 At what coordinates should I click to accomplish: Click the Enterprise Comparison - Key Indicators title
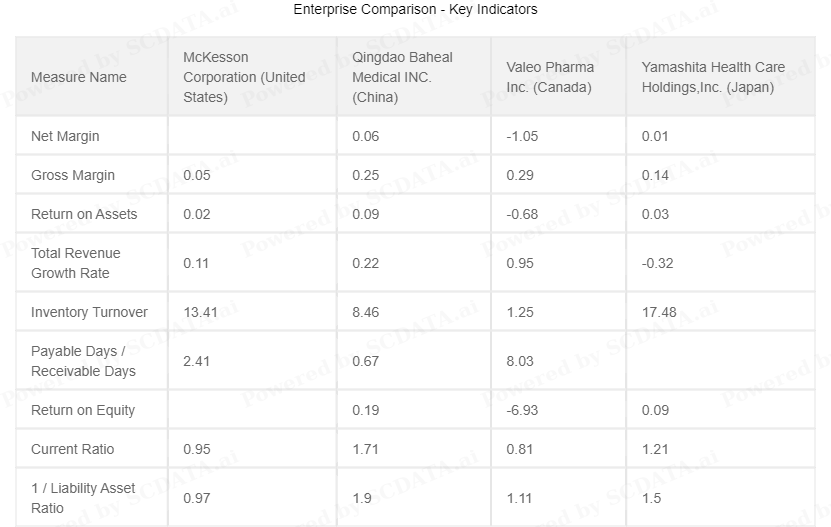coord(416,9)
